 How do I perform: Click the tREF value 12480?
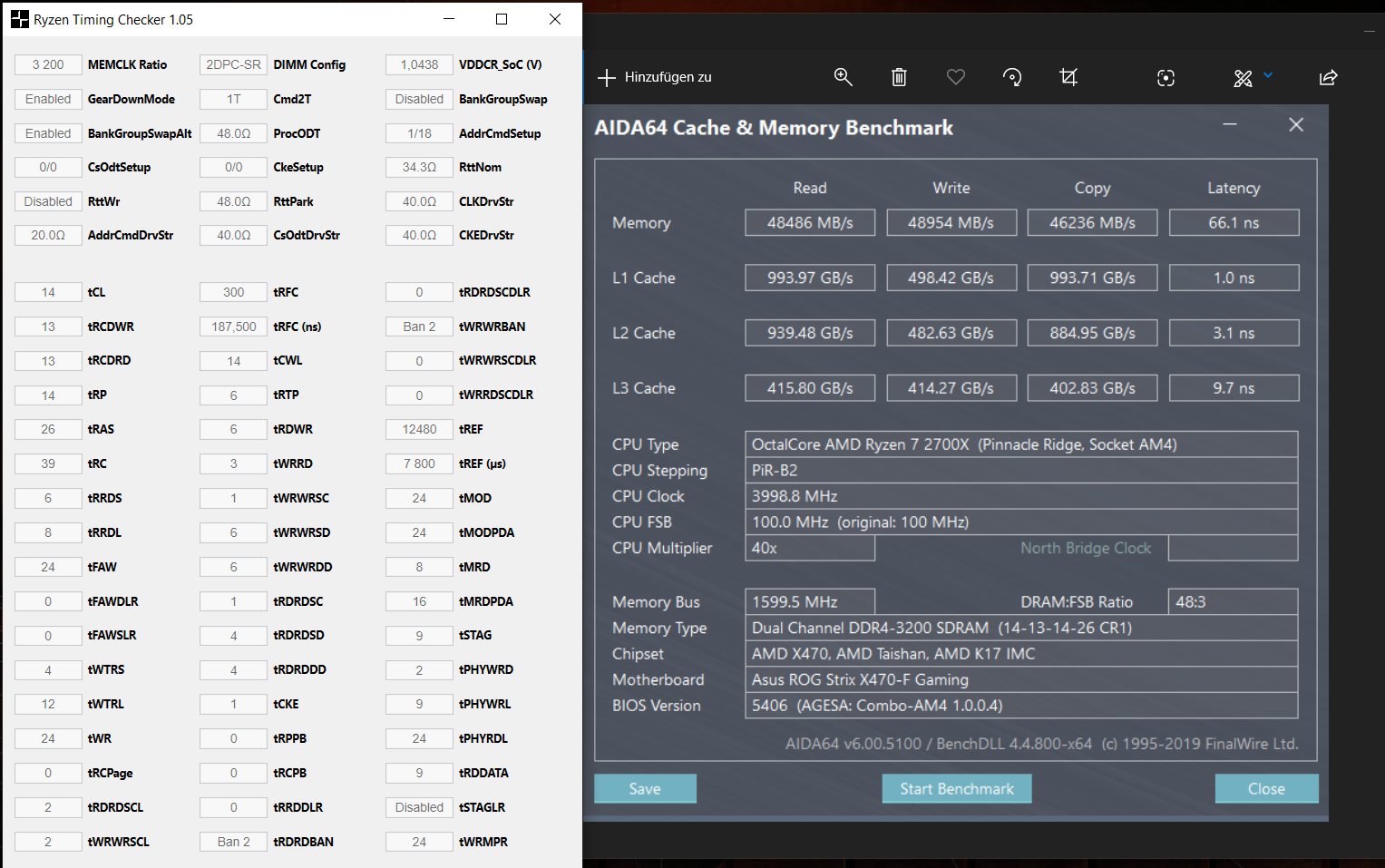419,429
